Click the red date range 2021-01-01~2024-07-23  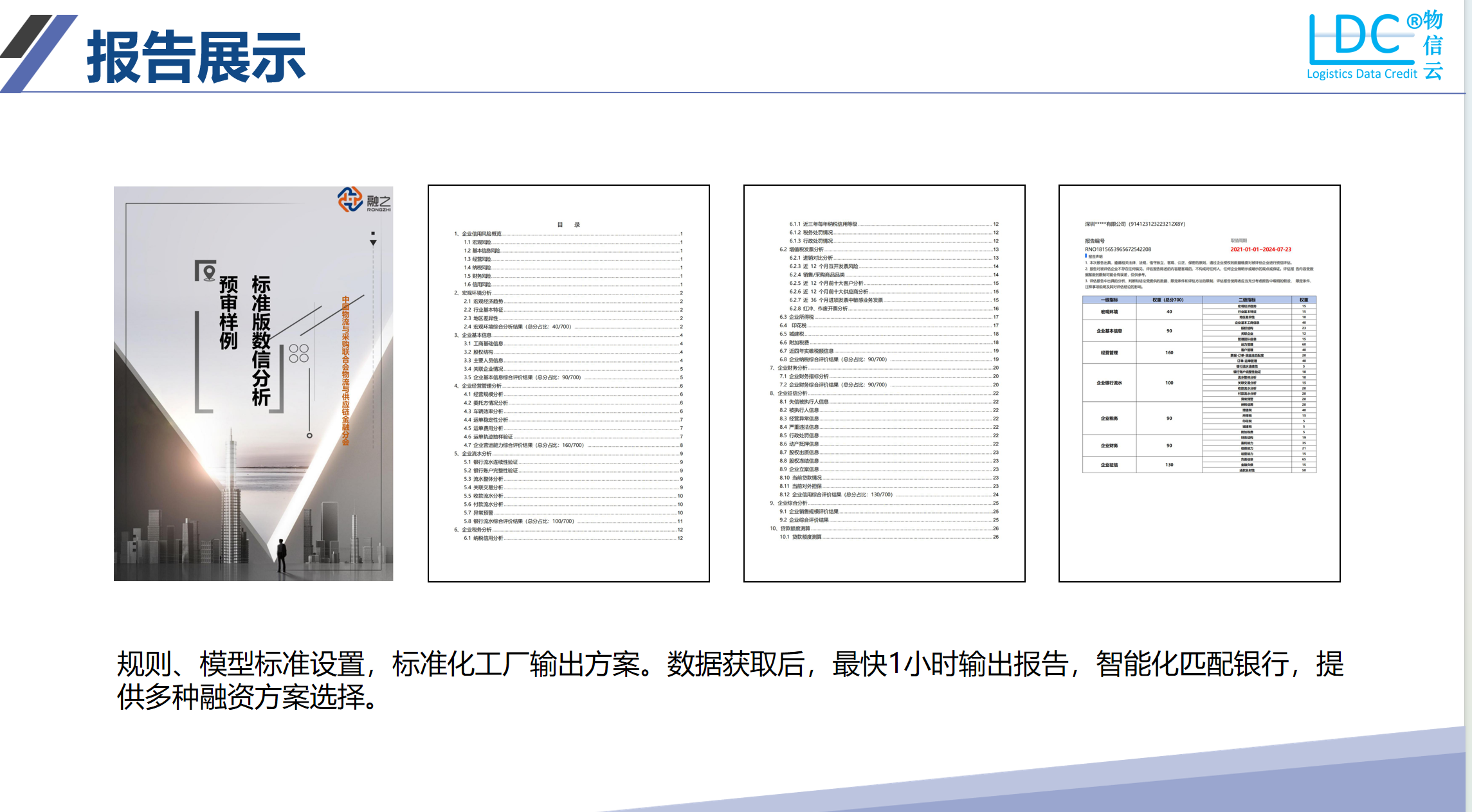(1260, 249)
